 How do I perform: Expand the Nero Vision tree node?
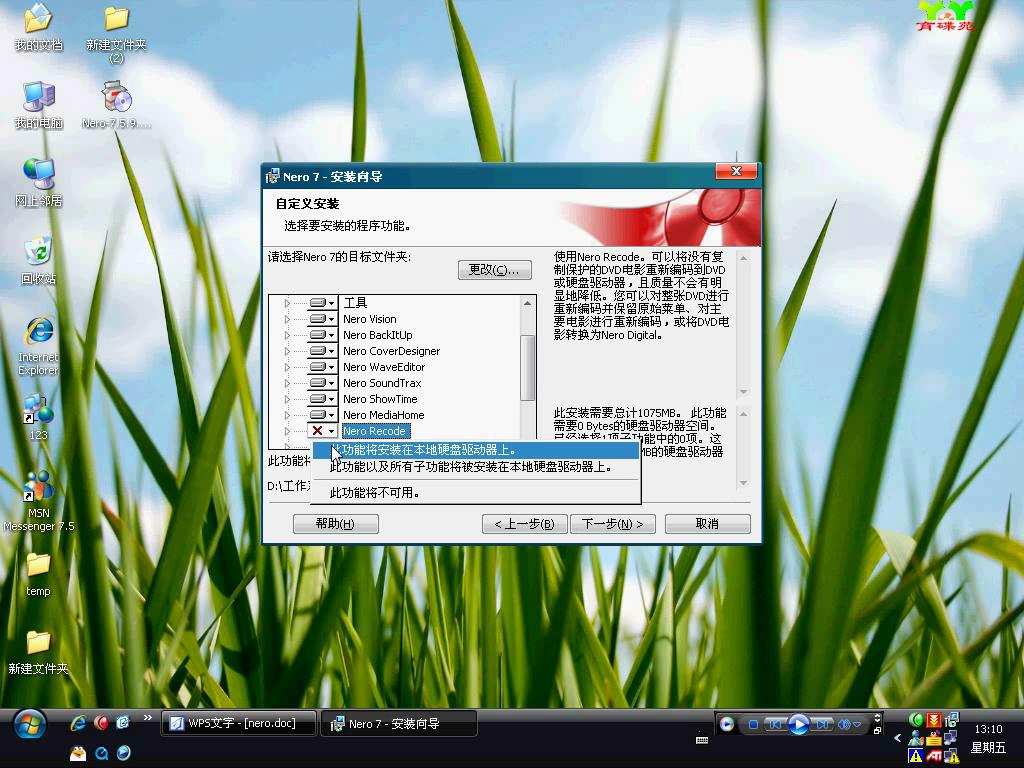tap(287, 319)
